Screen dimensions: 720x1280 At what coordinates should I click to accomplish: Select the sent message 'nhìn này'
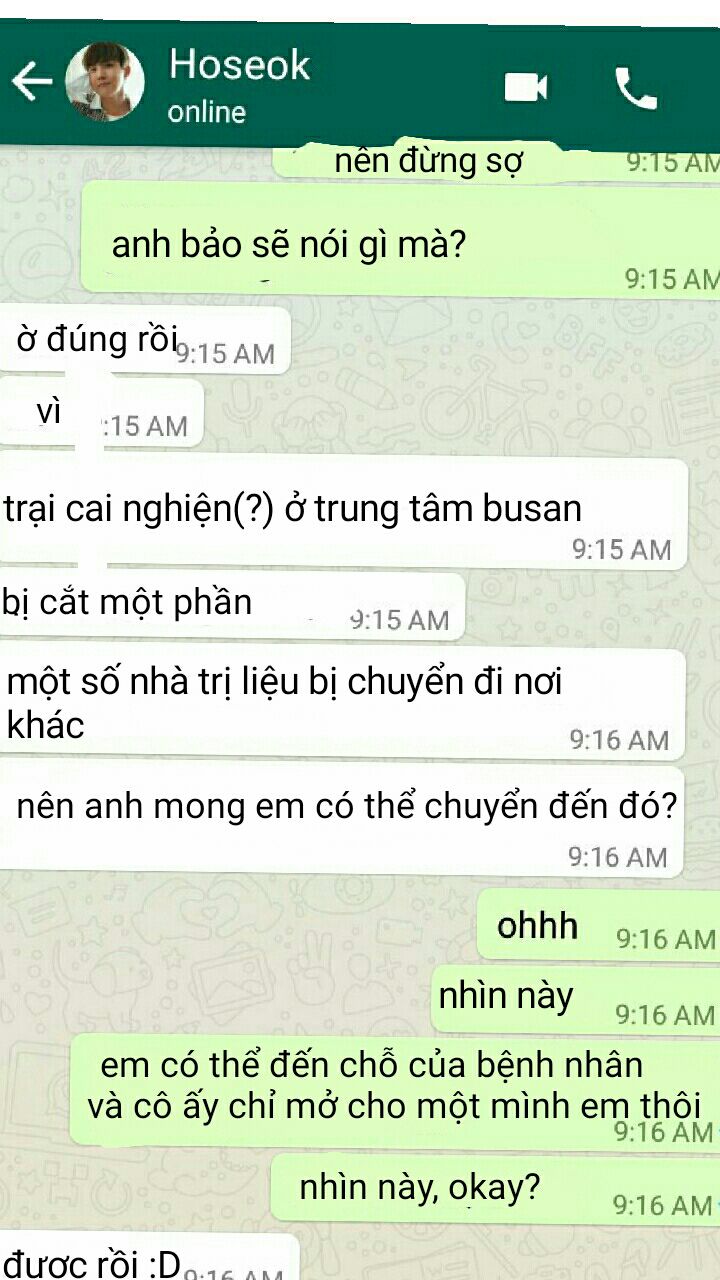[x=576, y=1000]
